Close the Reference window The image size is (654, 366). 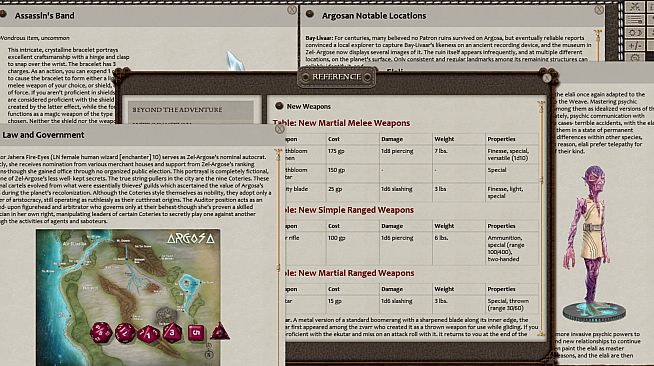(x=547, y=78)
